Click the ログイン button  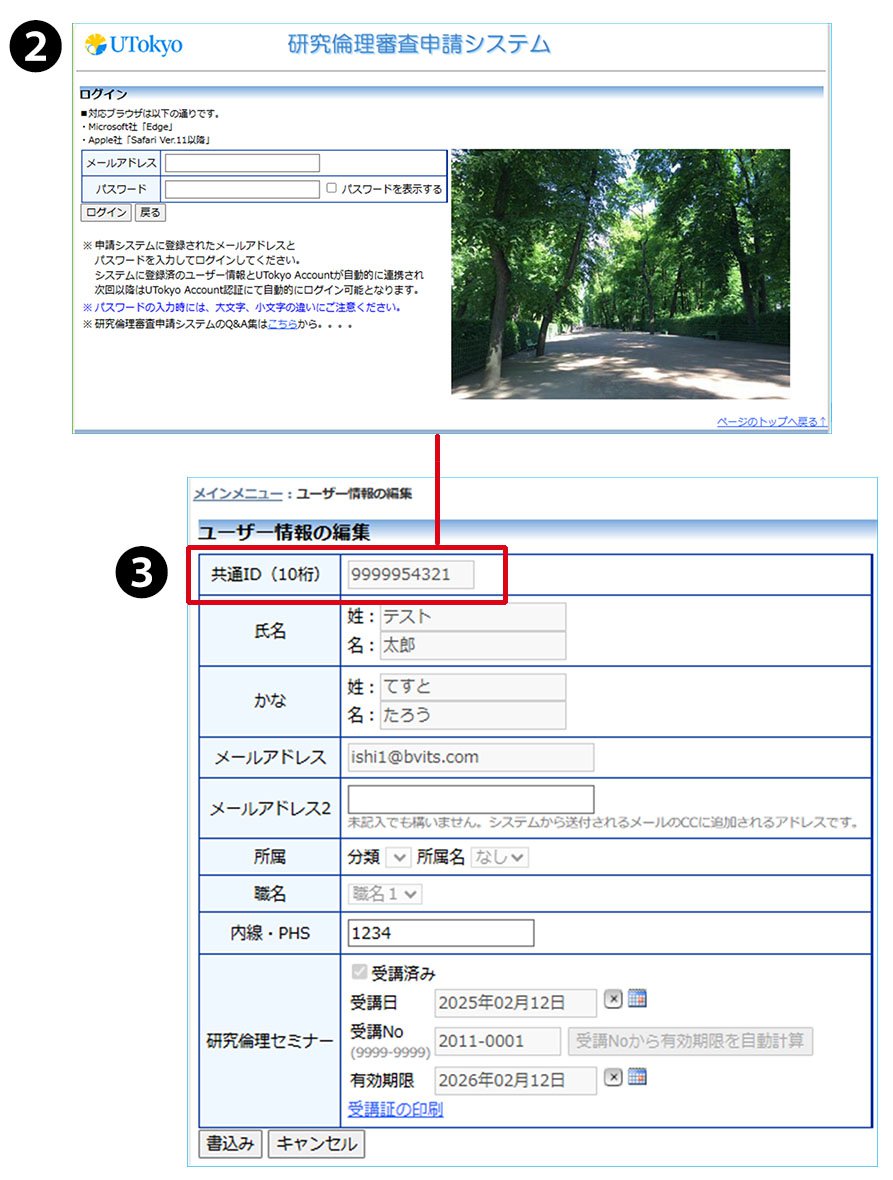(x=106, y=212)
